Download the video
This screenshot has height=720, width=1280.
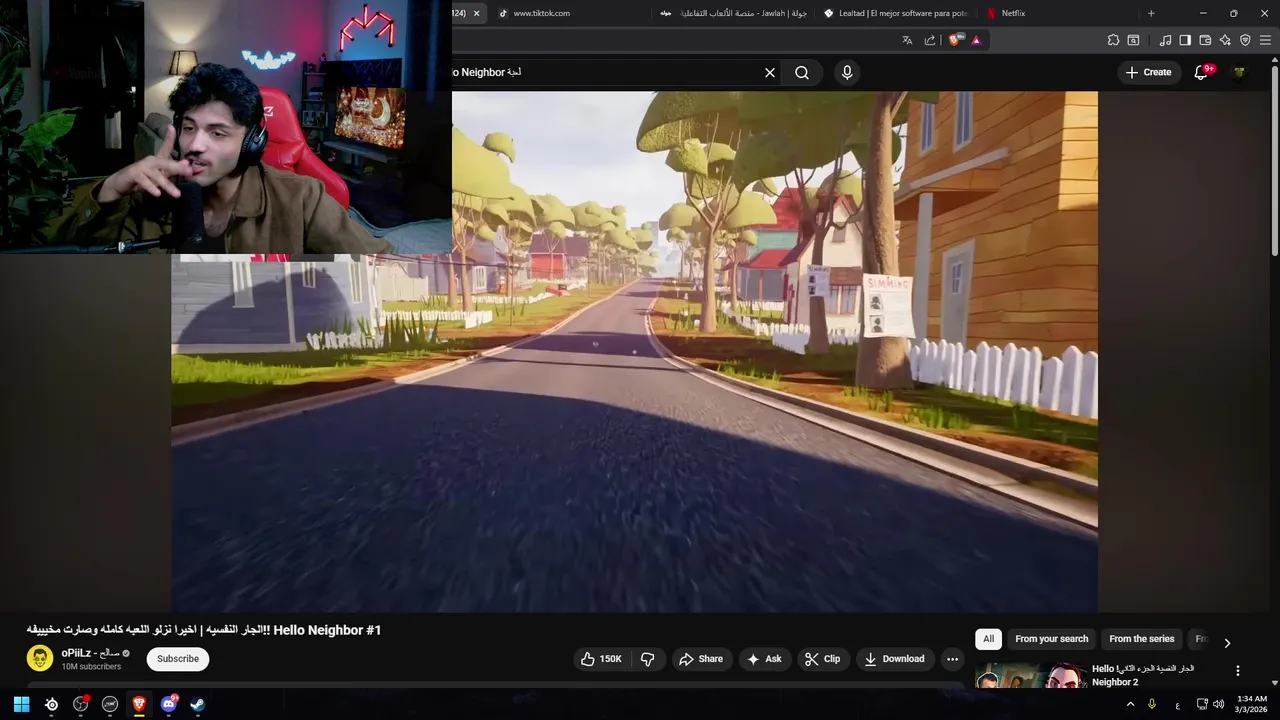894,658
